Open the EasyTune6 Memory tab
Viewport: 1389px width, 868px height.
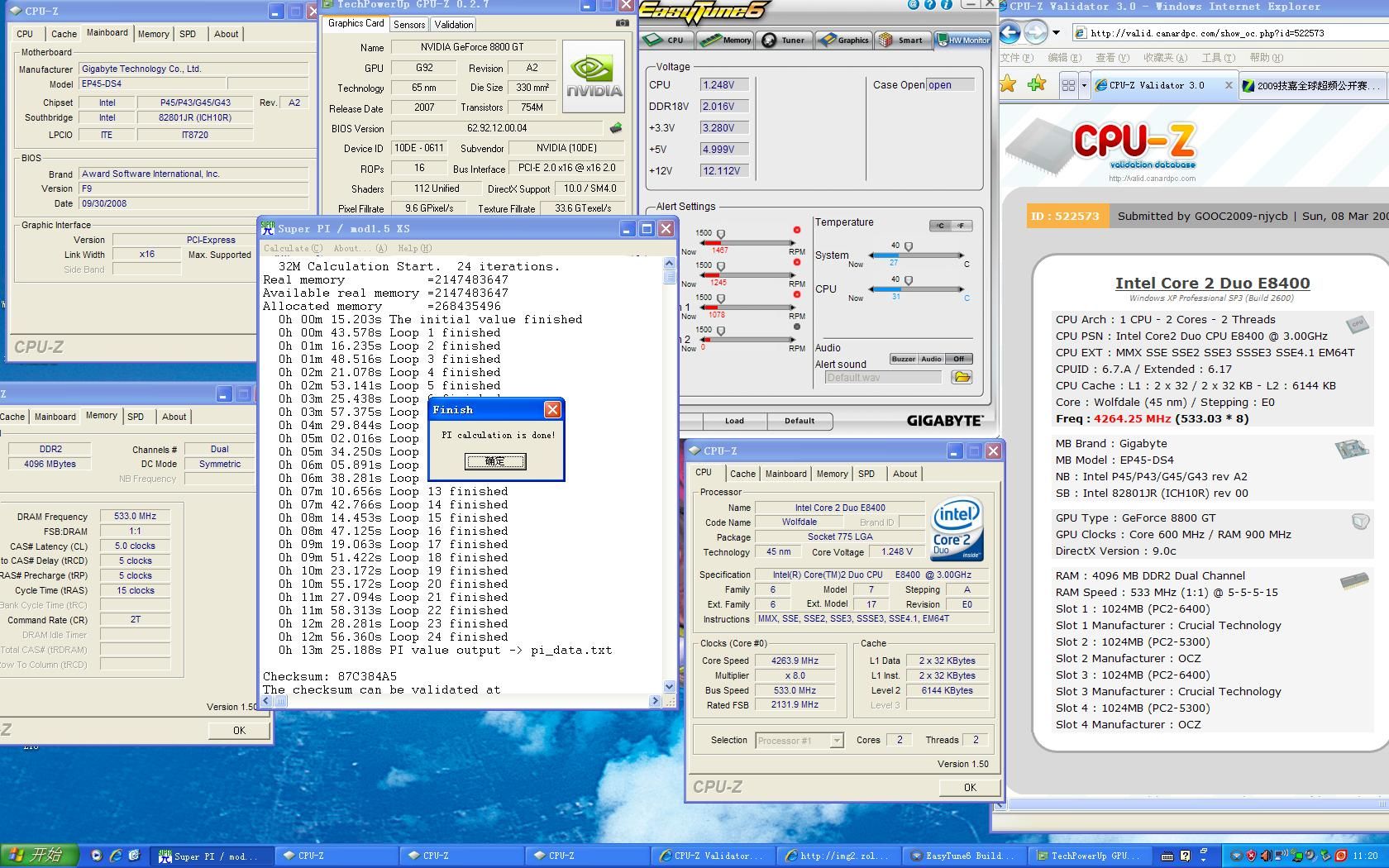pyautogui.click(x=725, y=40)
